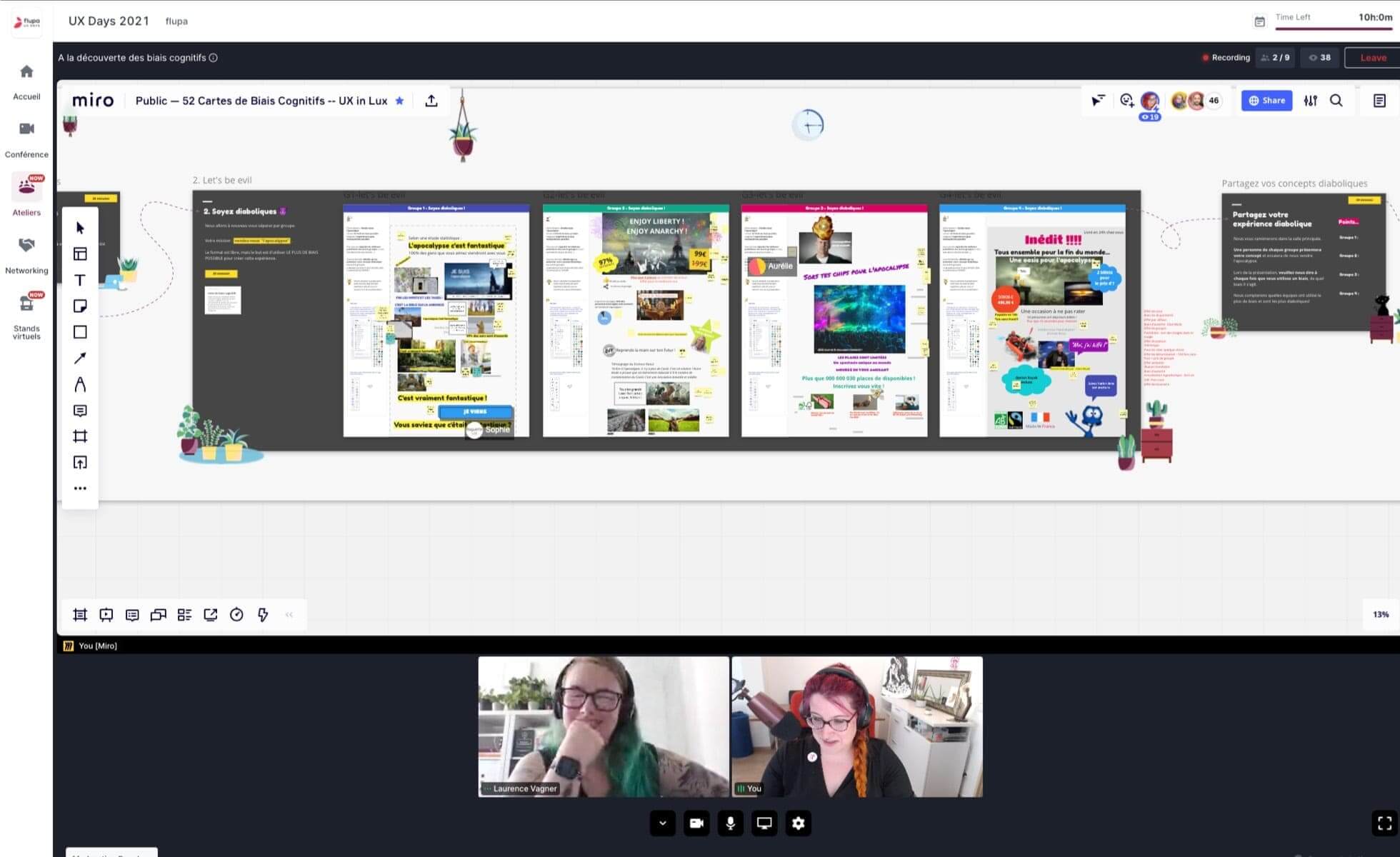Open the Conférence section in sidebar
Image resolution: width=1400 pixels, height=857 pixels.
(x=26, y=138)
